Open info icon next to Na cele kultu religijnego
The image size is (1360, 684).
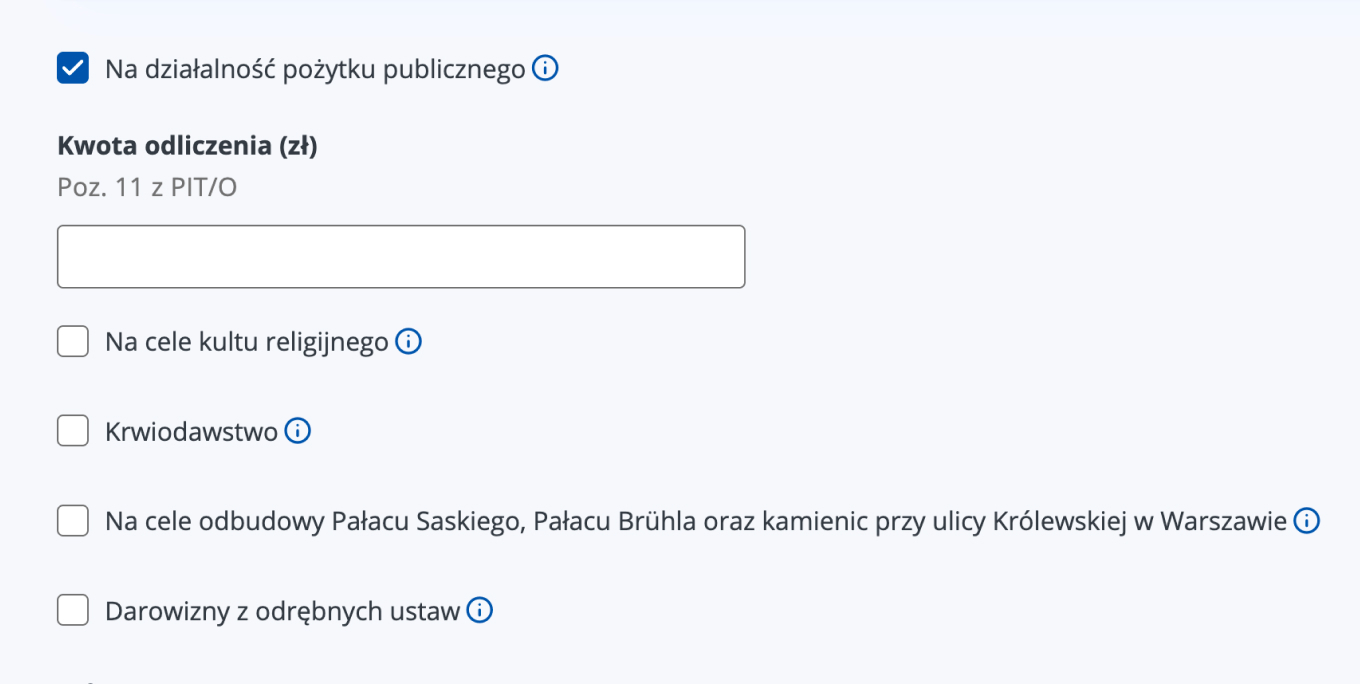pos(408,342)
